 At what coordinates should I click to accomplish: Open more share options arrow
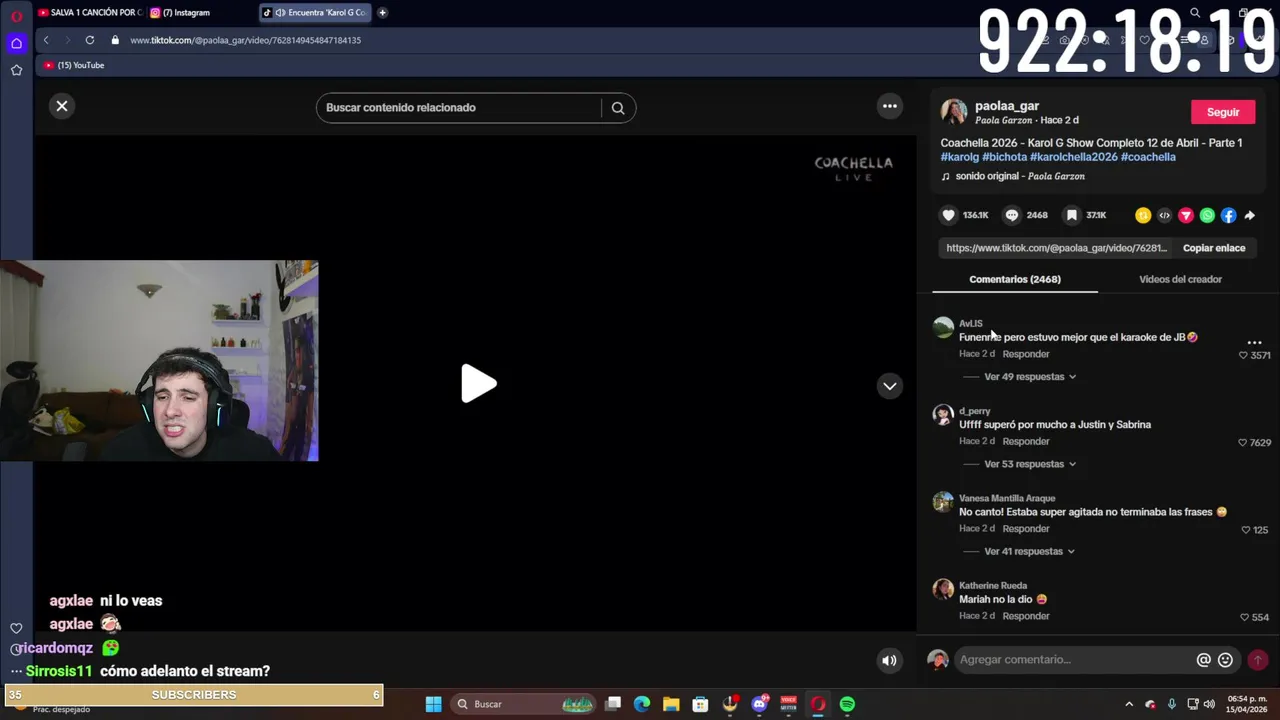click(1250, 215)
